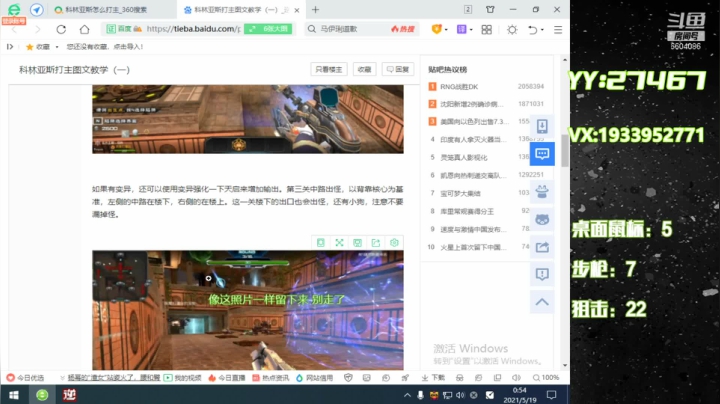The width and height of the screenshot is (720, 404).
Task: Go to the browser home page icon
Action: [84, 29]
